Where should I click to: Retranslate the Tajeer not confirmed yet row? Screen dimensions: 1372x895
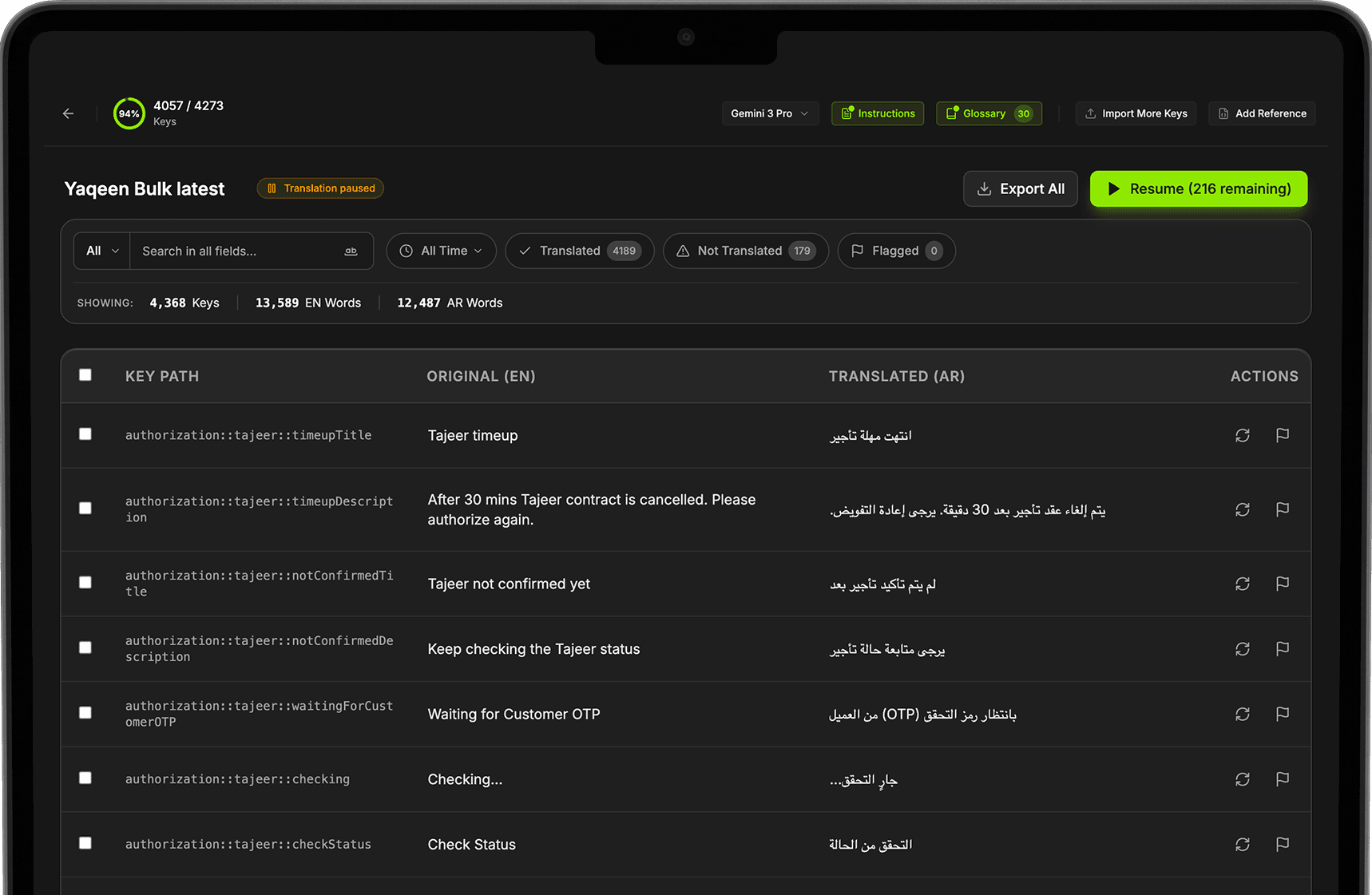tap(1242, 584)
